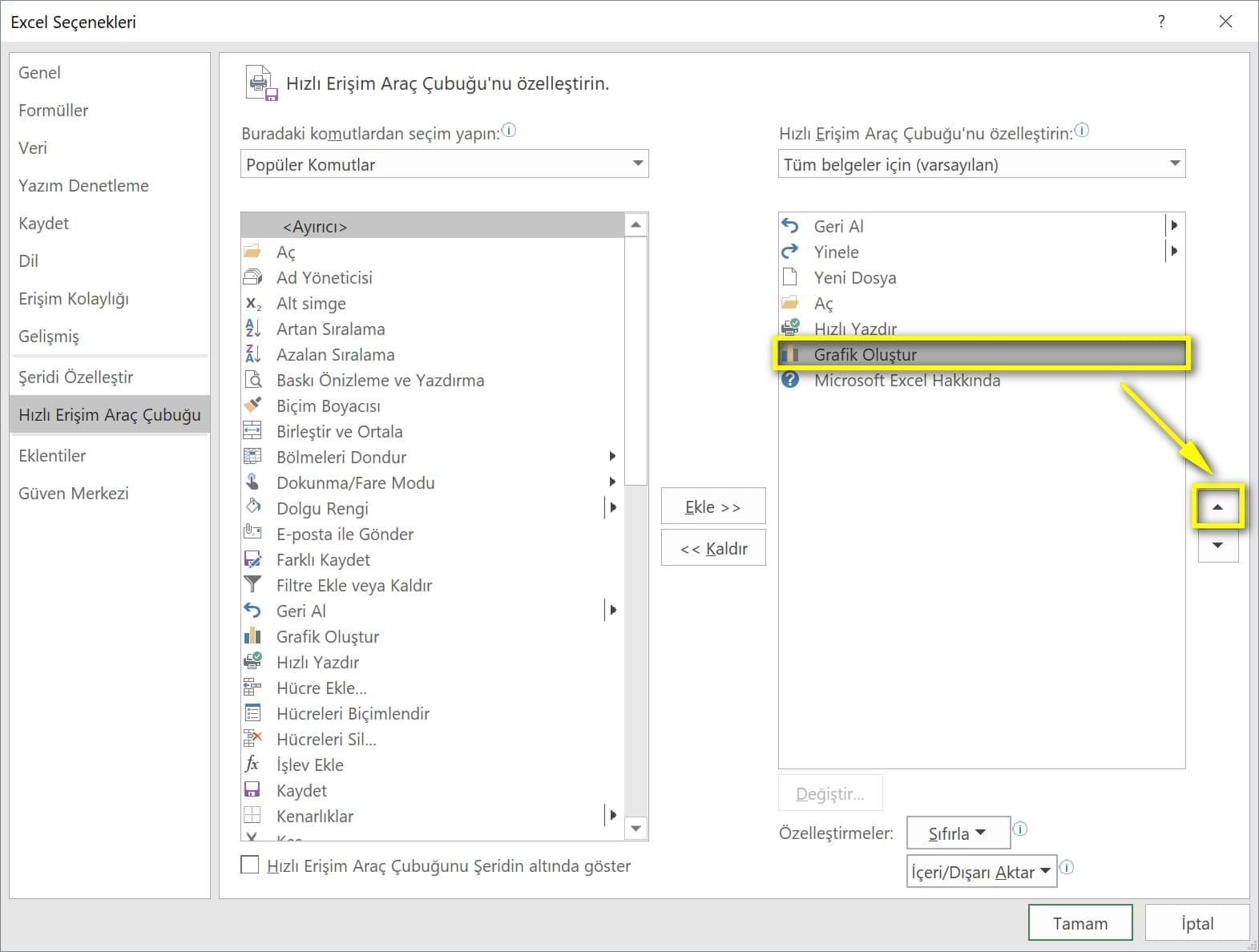Click the Birleştir ve Ortala icon
Screen dimensions: 1259x952
pyautogui.click(x=252, y=431)
